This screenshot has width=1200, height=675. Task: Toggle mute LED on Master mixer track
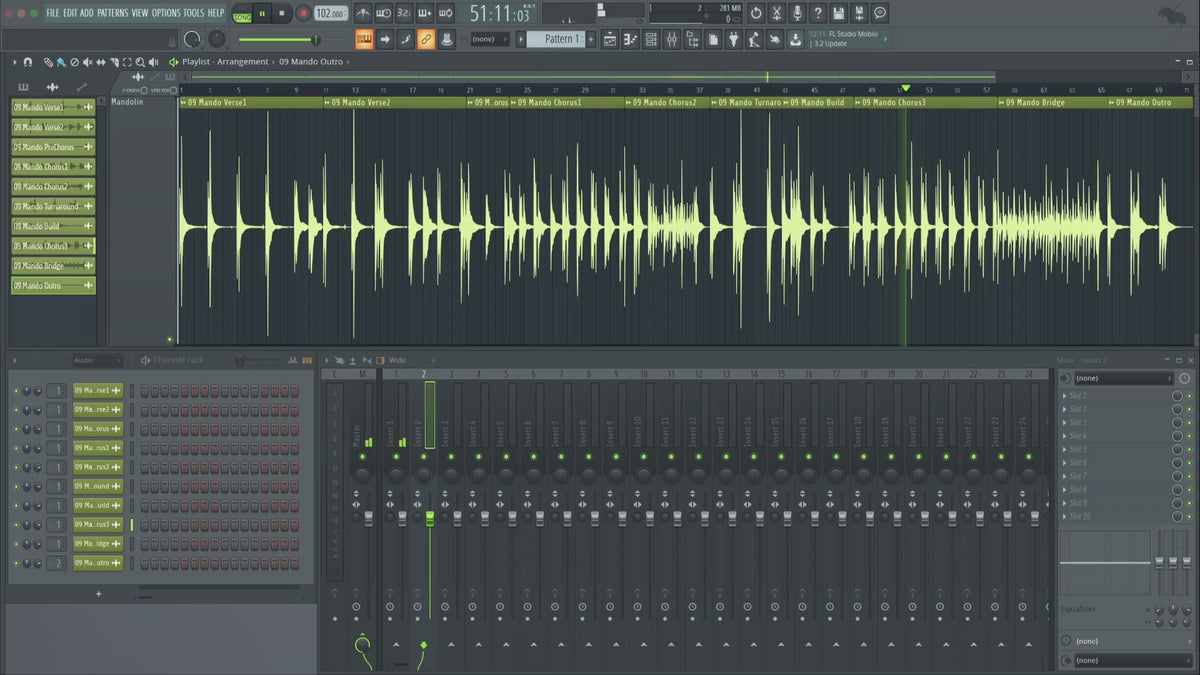coord(362,456)
